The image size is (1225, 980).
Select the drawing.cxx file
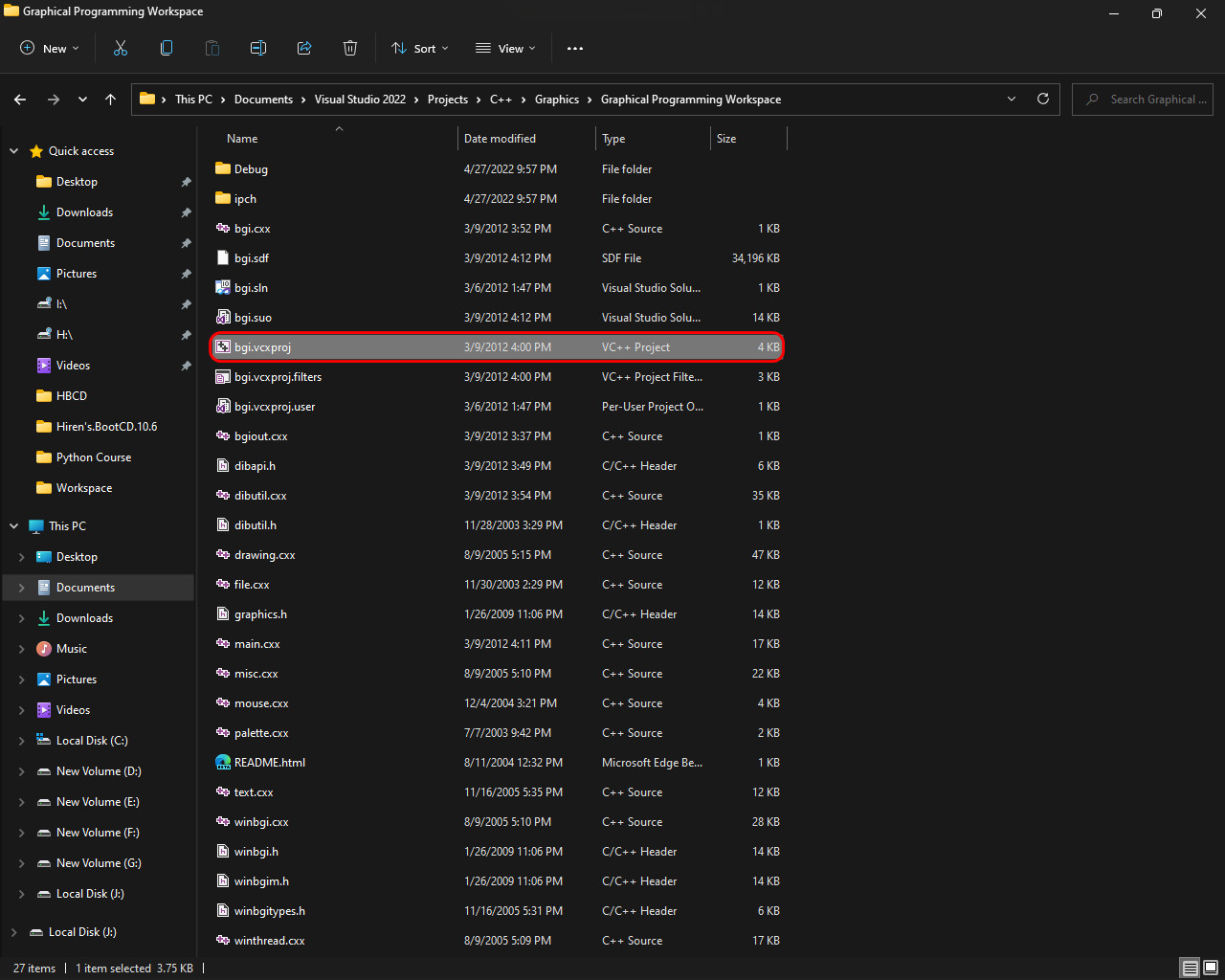coord(497,555)
